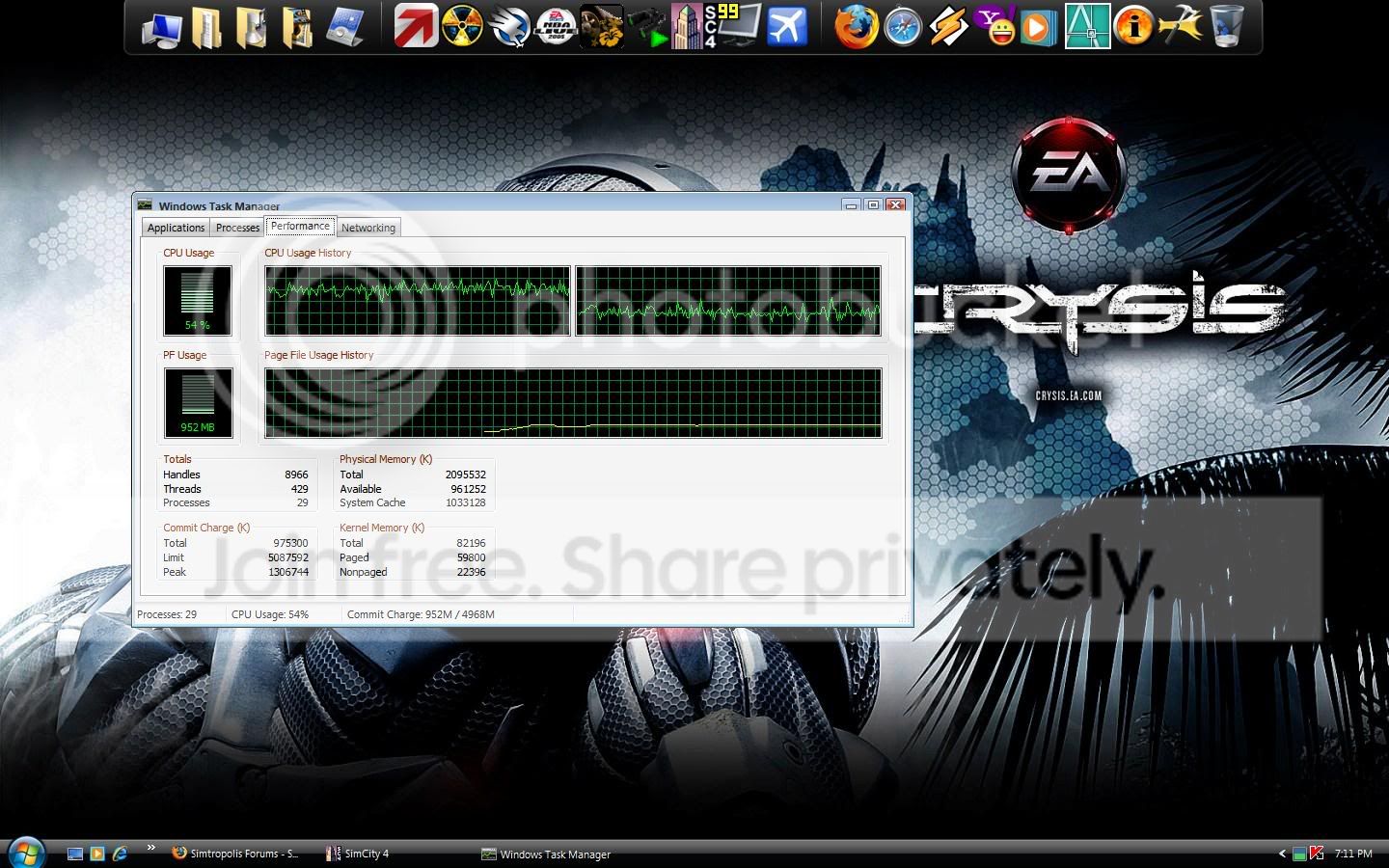Open the hammer tools dock icon

click(1180, 26)
